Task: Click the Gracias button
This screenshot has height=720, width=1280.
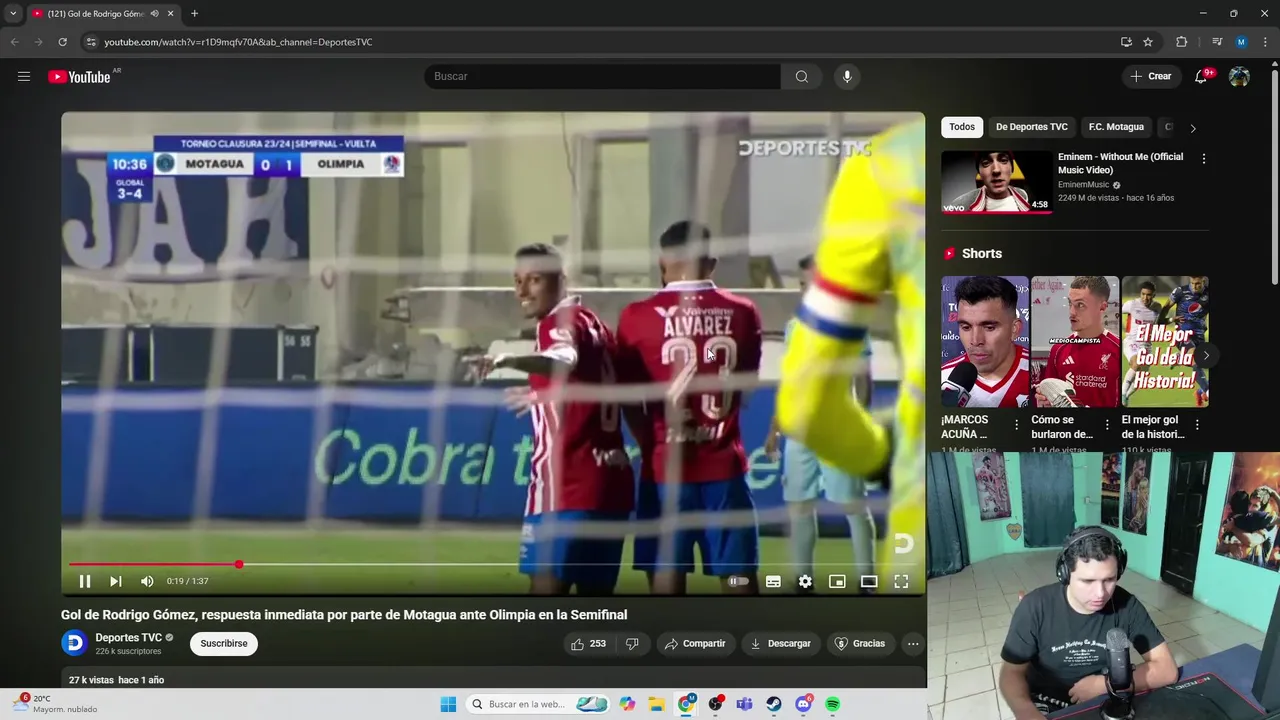Action: (x=860, y=644)
